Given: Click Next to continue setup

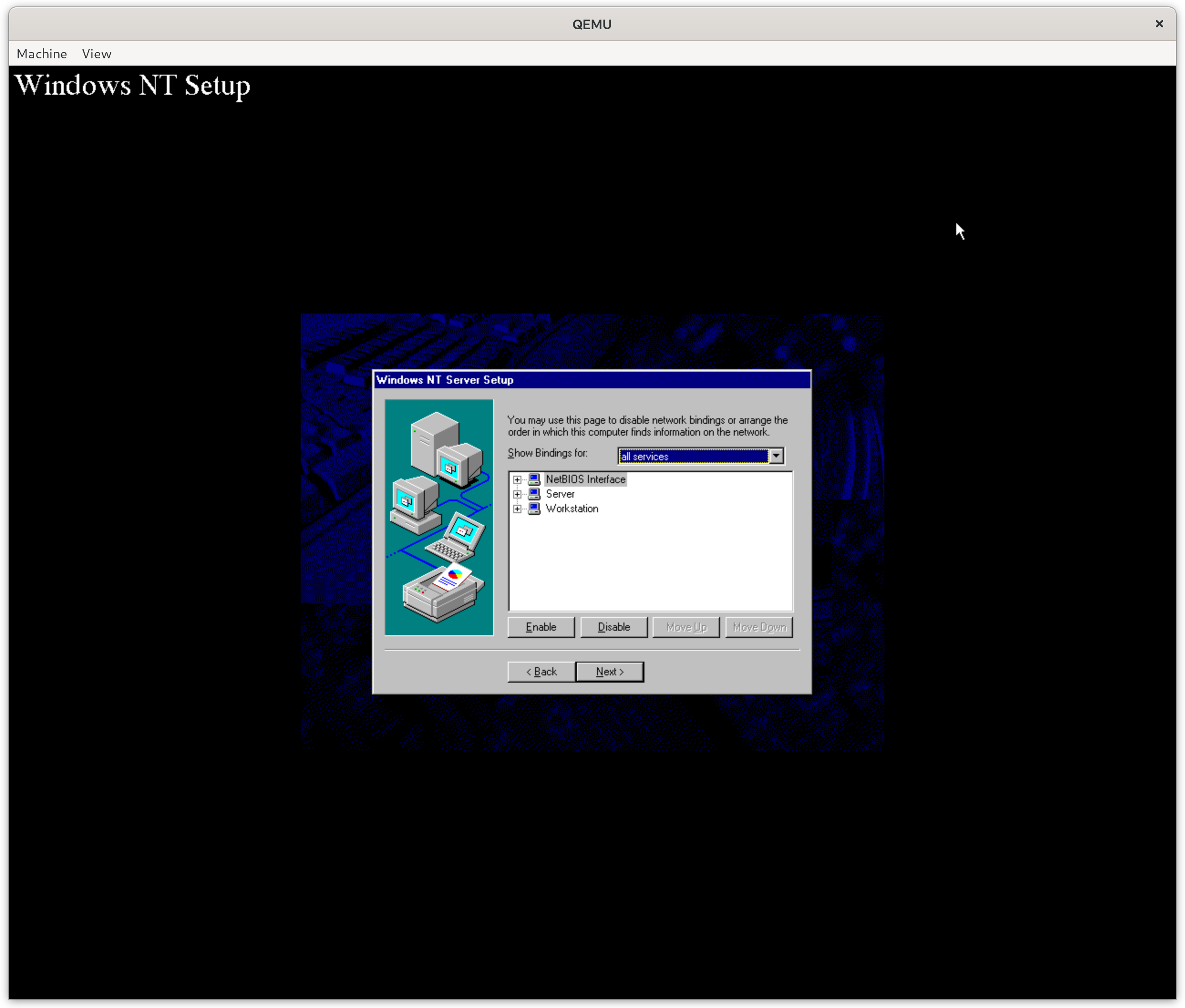Looking at the screenshot, I should (610, 671).
